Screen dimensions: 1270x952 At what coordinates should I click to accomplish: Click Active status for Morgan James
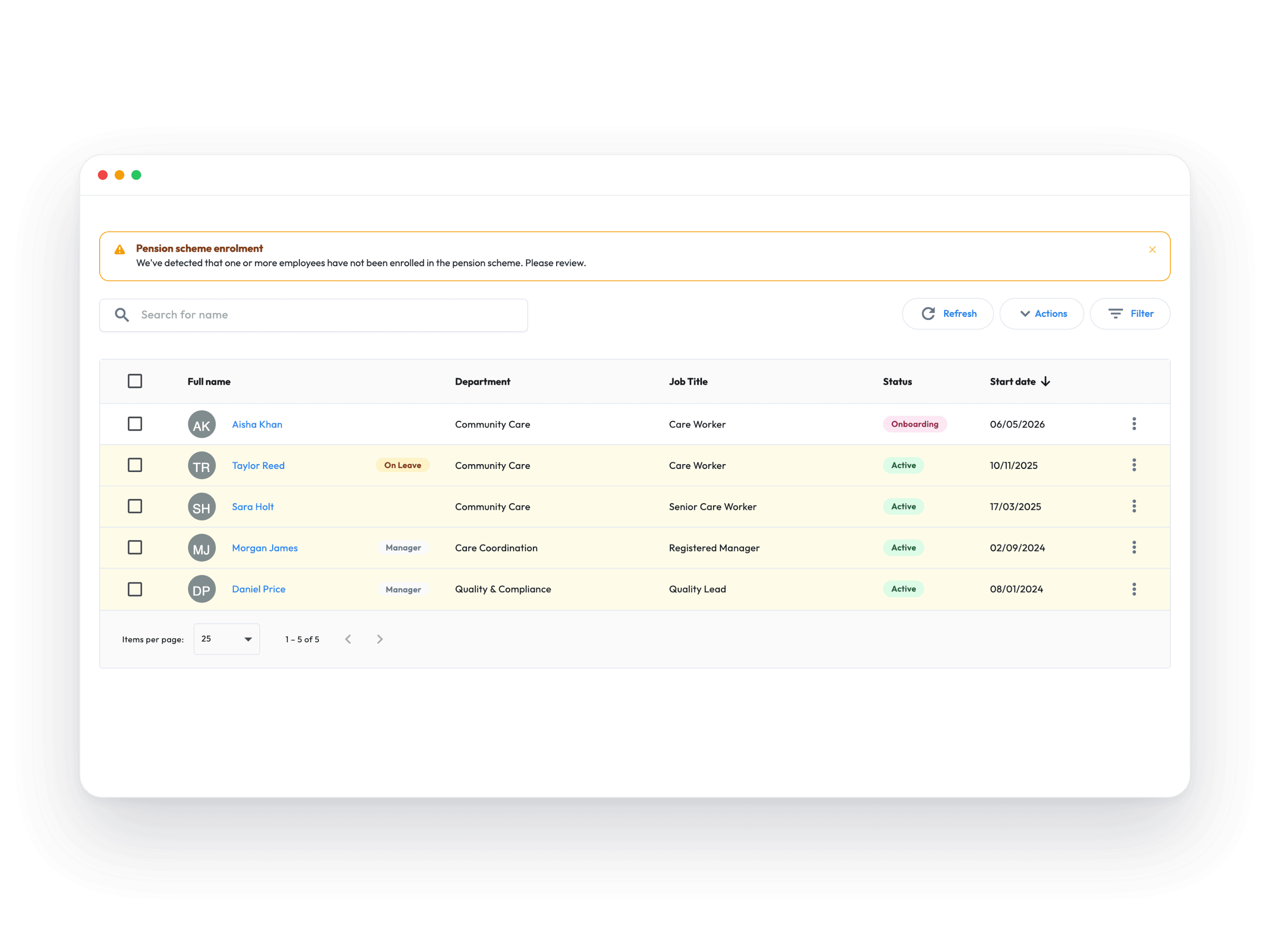pyautogui.click(x=903, y=548)
